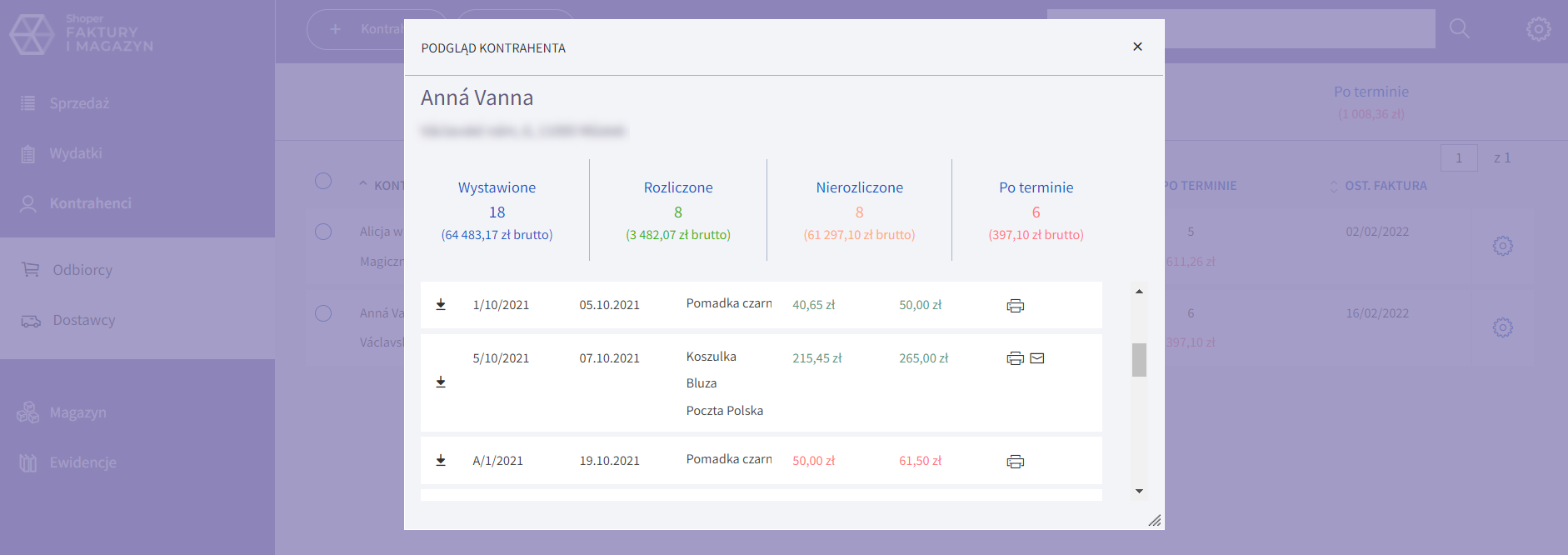
Task: Download invoice 5/10/2021
Action: 441,382
